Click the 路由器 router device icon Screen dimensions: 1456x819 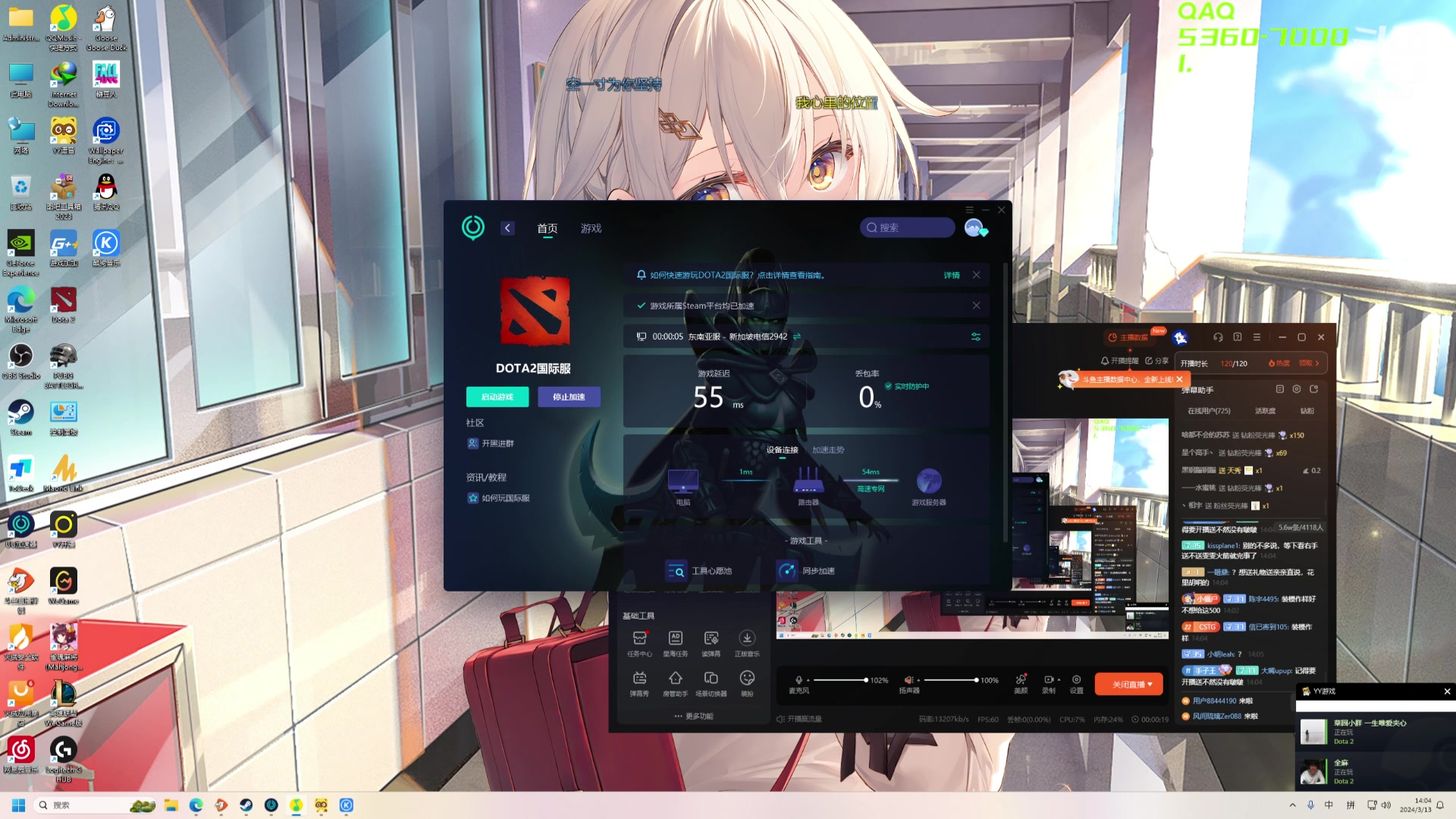click(x=808, y=481)
